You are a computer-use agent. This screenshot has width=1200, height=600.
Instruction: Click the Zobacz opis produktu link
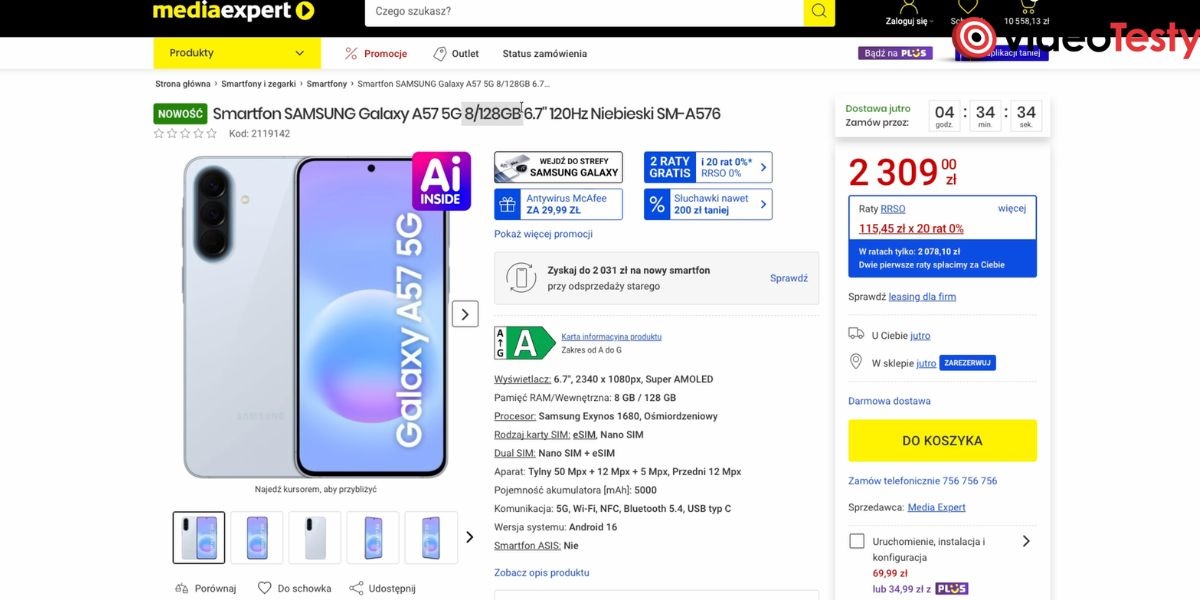(x=541, y=573)
